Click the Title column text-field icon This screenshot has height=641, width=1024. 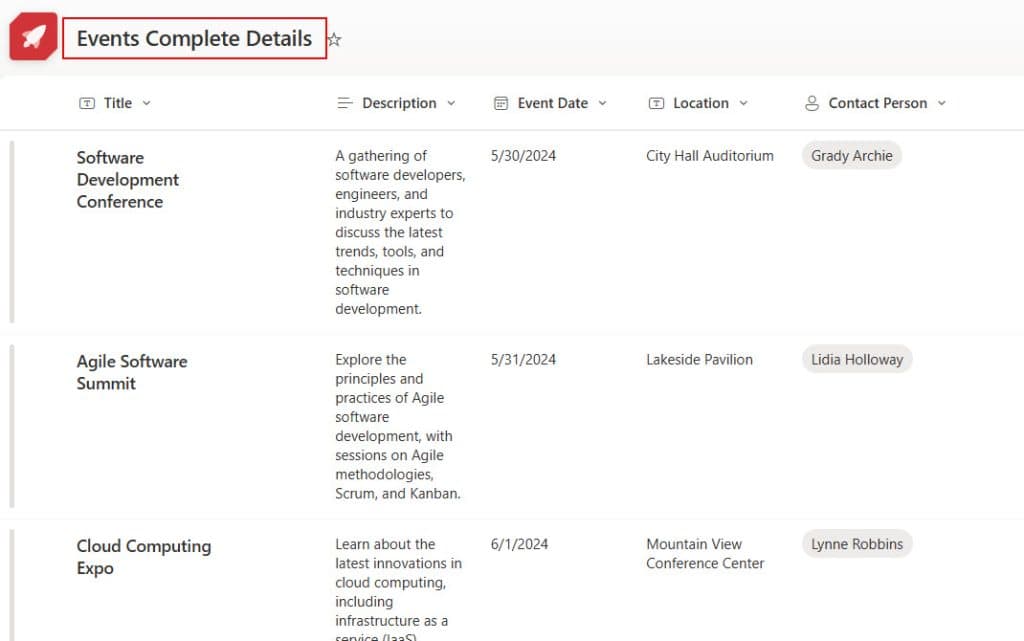88,102
